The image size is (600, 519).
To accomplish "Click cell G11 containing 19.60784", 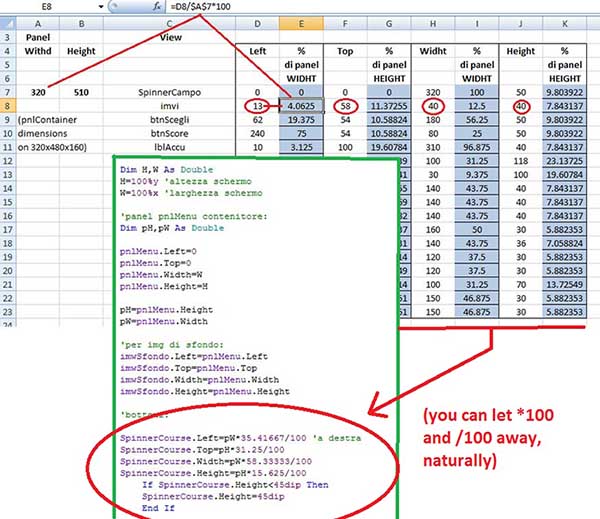I will 389,147.
